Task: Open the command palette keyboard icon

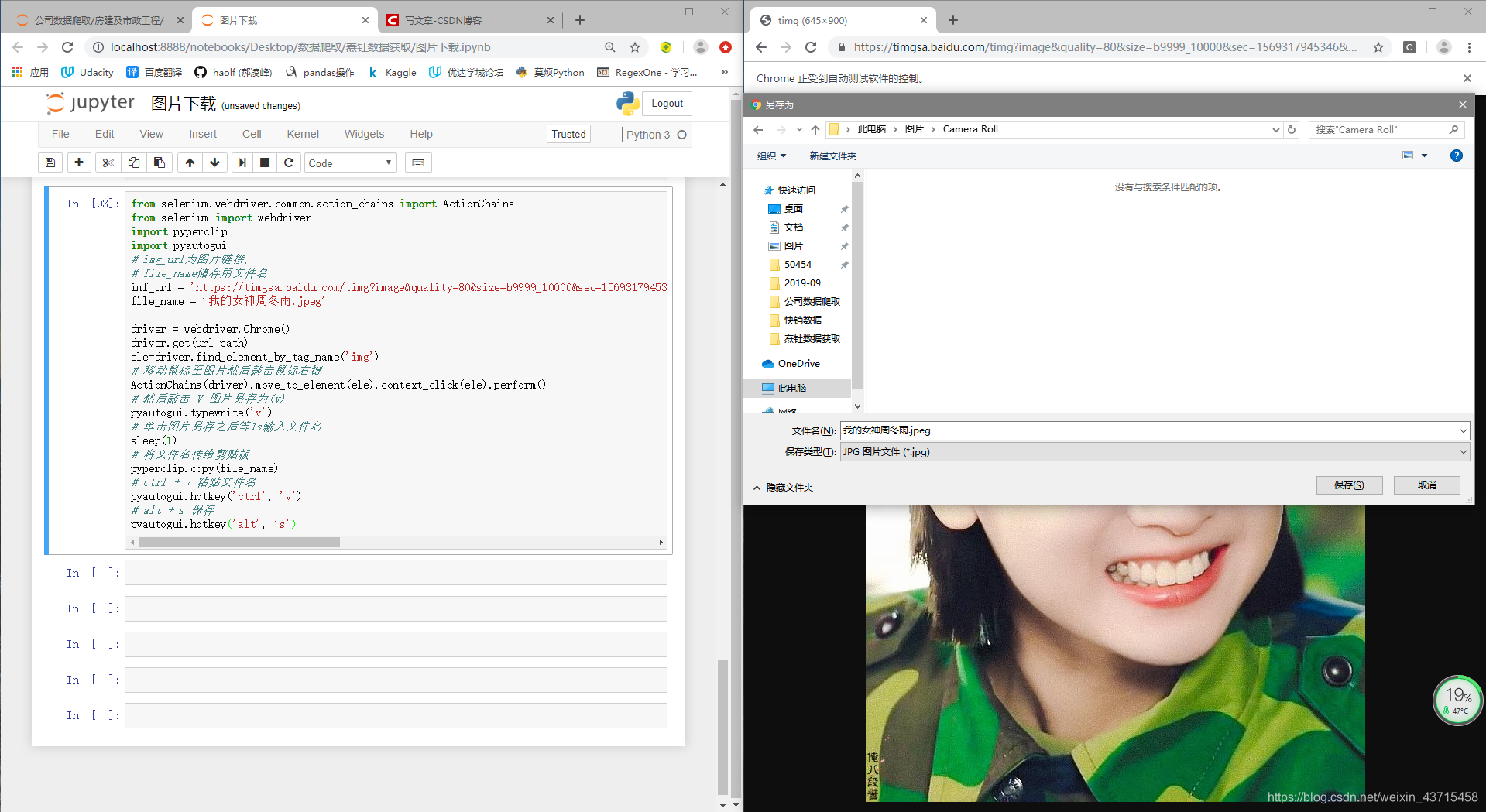Action: 418,163
